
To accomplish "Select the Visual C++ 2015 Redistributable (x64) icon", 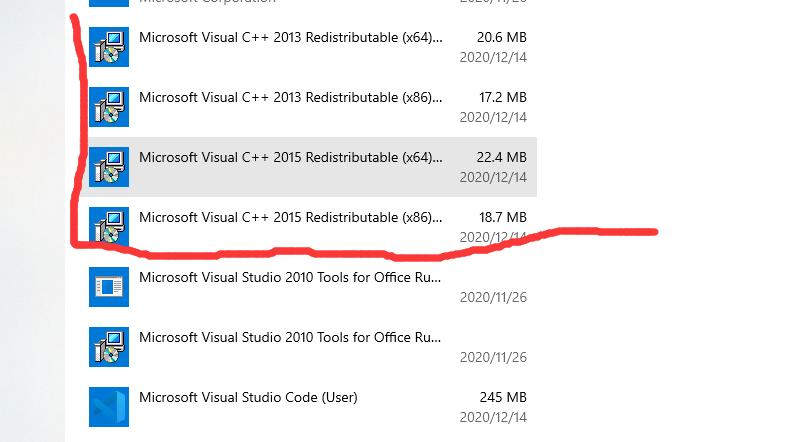I will (x=109, y=167).
